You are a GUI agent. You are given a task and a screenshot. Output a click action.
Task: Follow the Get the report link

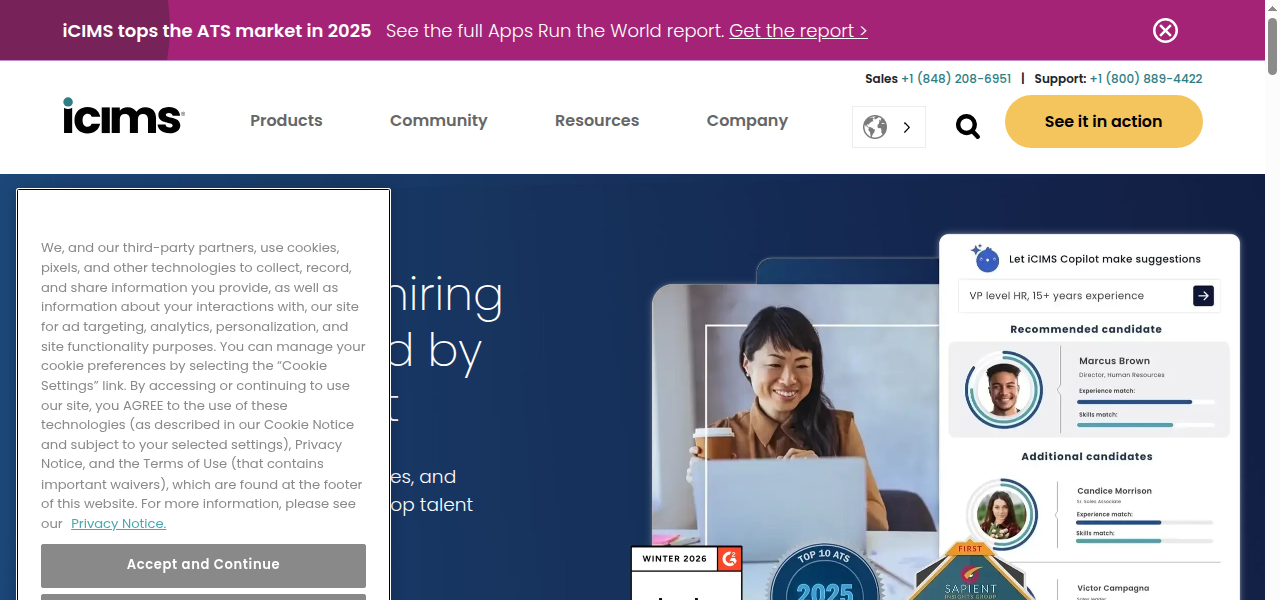(797, 30)
